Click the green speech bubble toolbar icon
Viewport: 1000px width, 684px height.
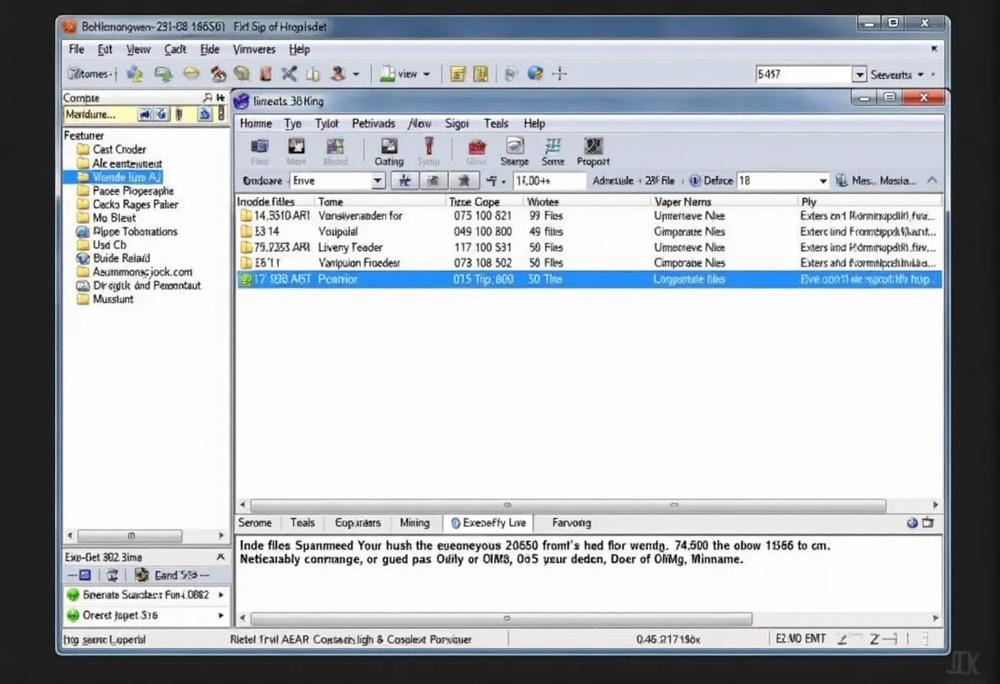[163, 74]
